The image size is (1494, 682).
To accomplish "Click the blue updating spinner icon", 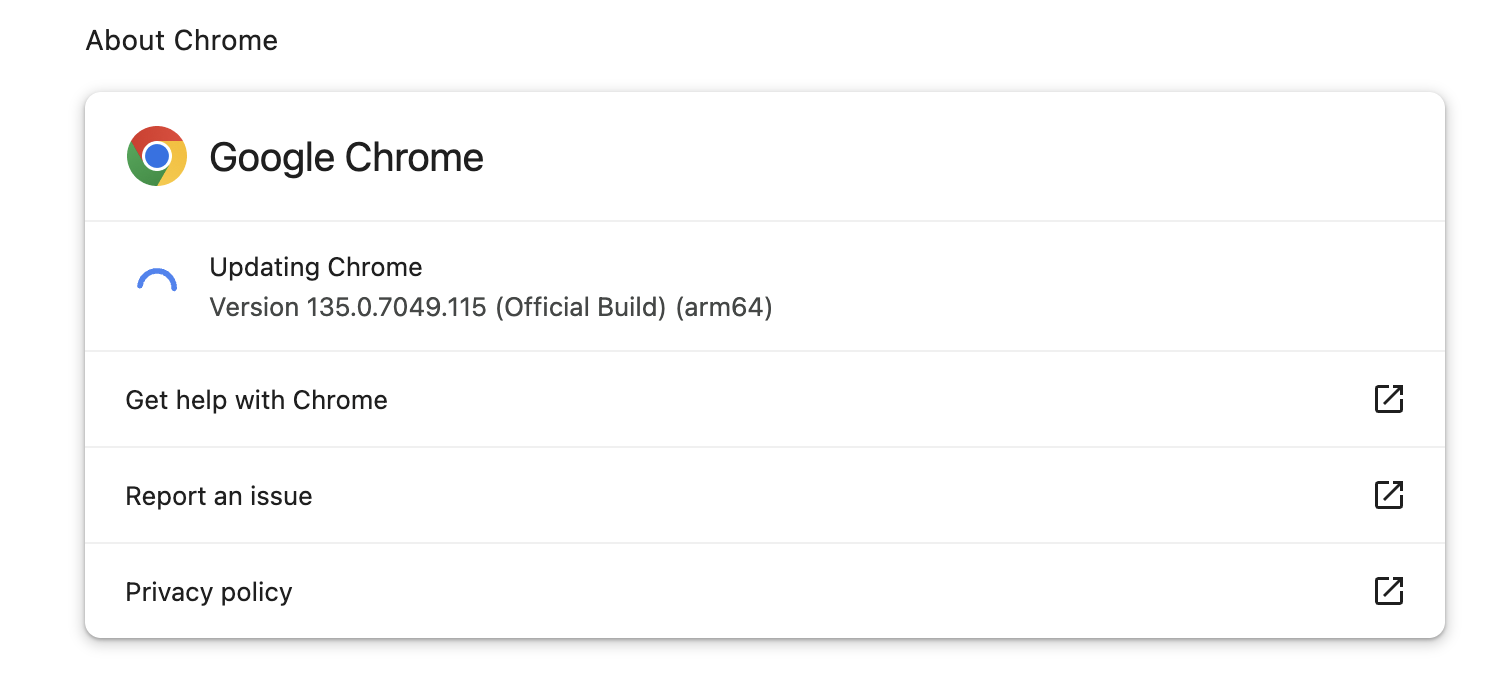I will pos(157,280).
